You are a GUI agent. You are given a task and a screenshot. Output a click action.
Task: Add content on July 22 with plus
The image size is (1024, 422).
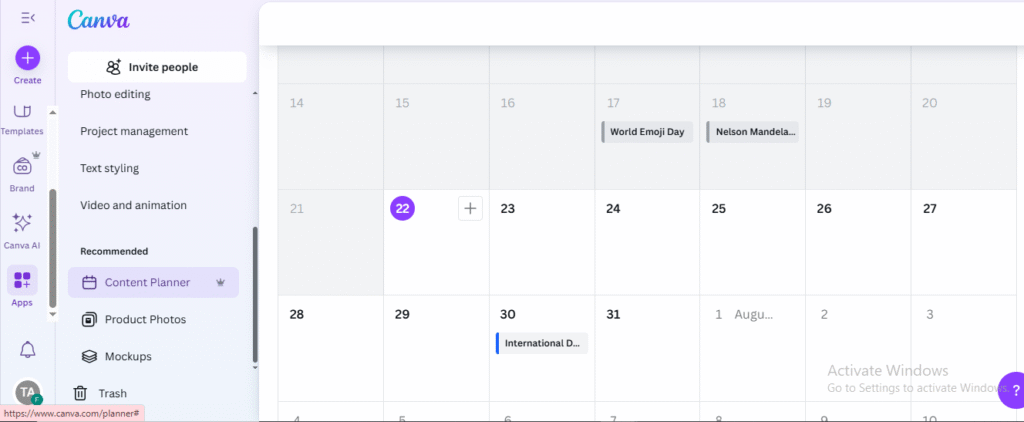[x=470, y=209]
